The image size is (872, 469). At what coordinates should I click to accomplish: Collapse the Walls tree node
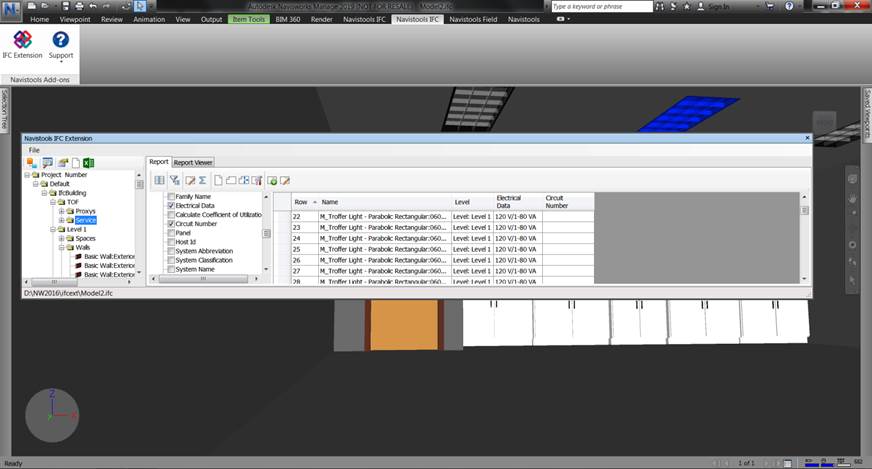coord(62,248)
